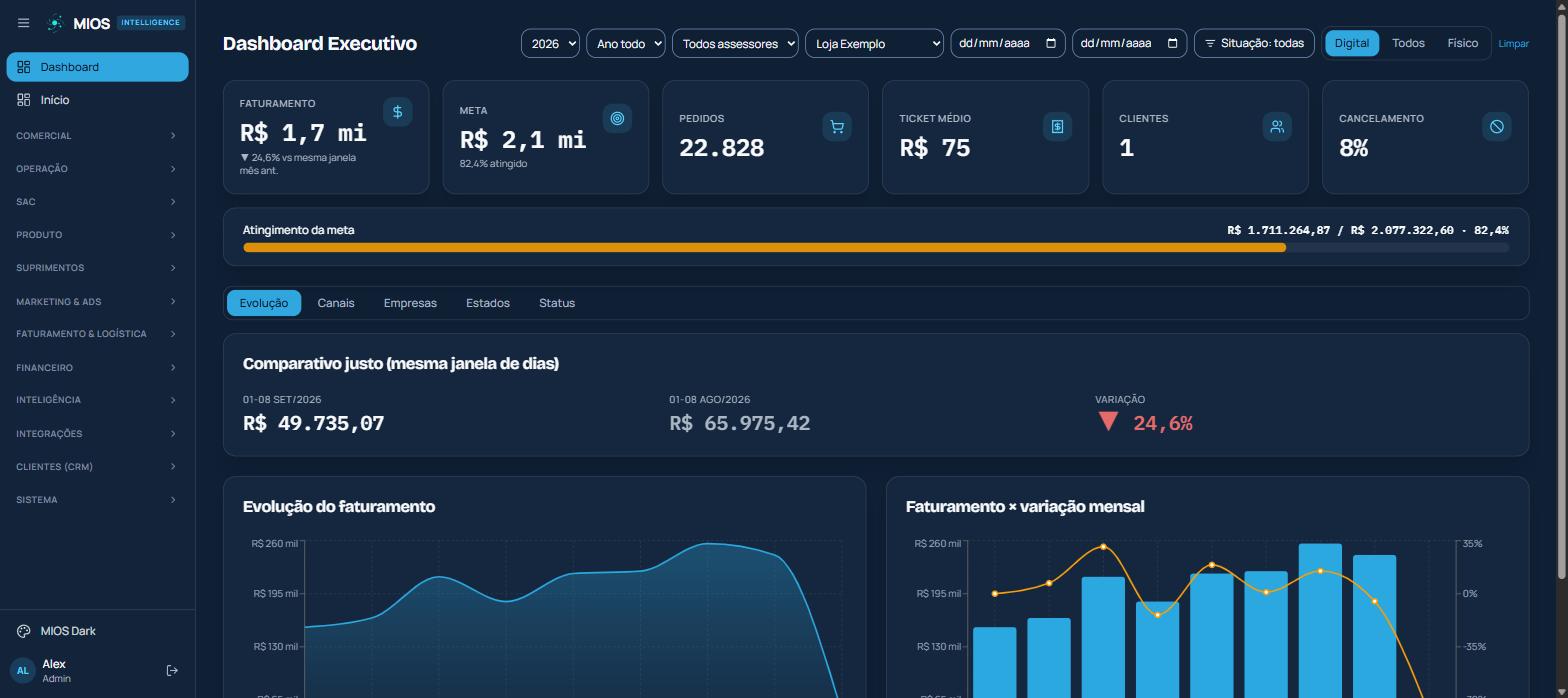Select Físico channel toggle
This screenshot has width=1568, height=698.
click(x=1462, y=43)
